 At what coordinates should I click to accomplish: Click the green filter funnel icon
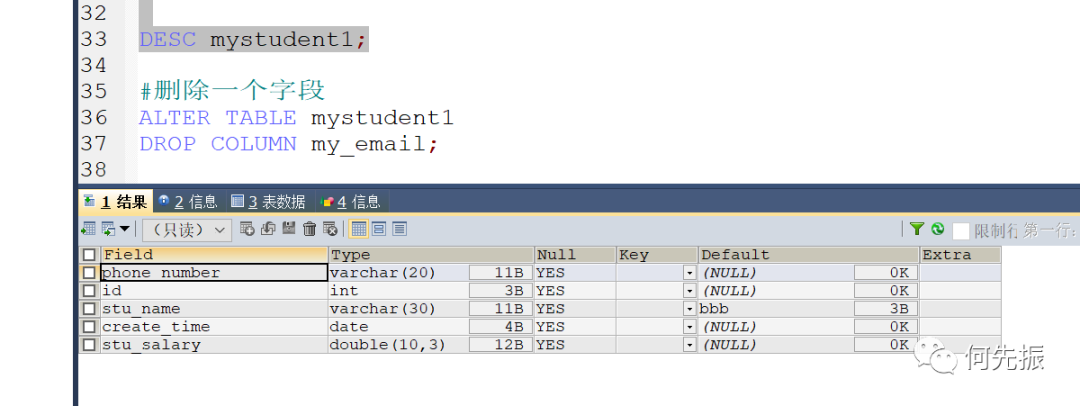(917, 230)
